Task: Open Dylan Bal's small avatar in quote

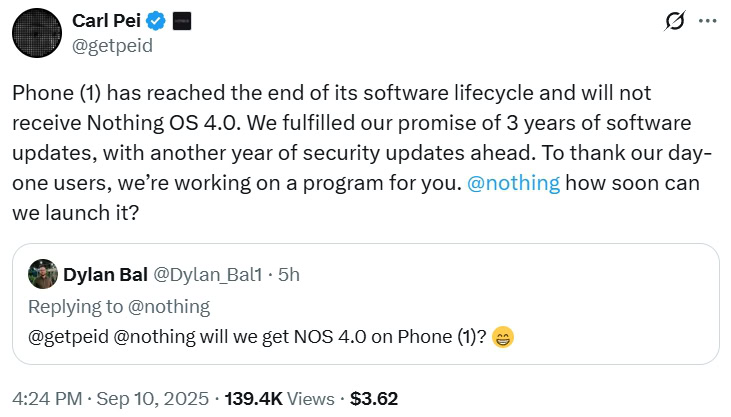Action: [42, 273]
